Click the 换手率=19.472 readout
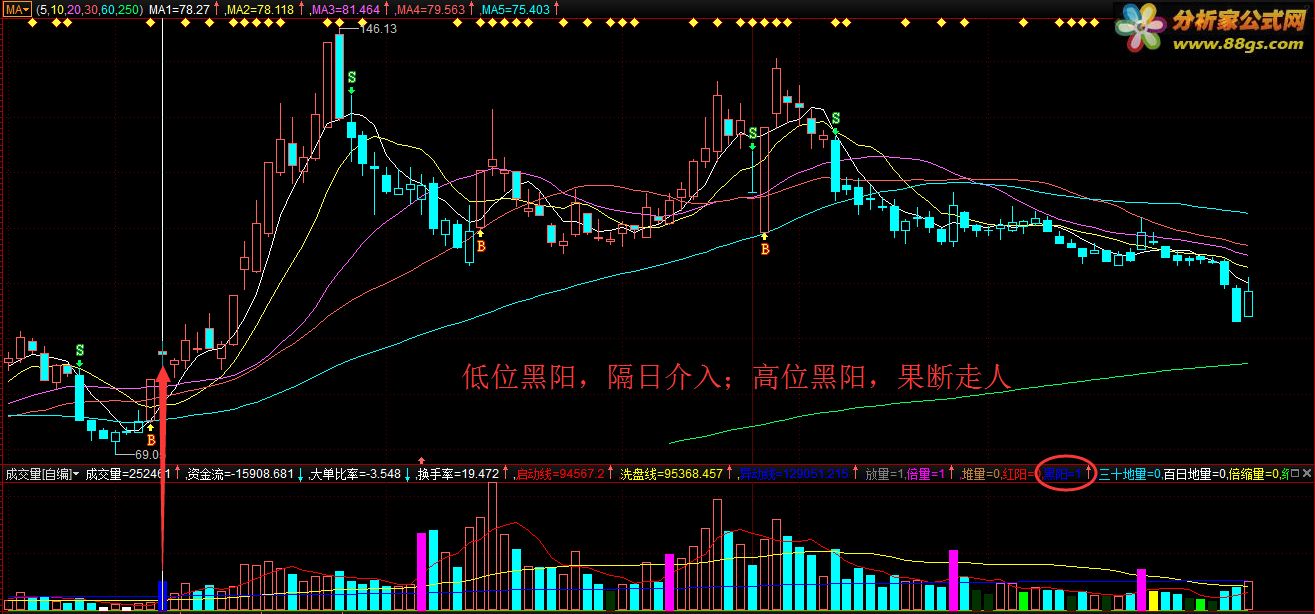Screen dimensions: 1315x614 pos(458,474)
